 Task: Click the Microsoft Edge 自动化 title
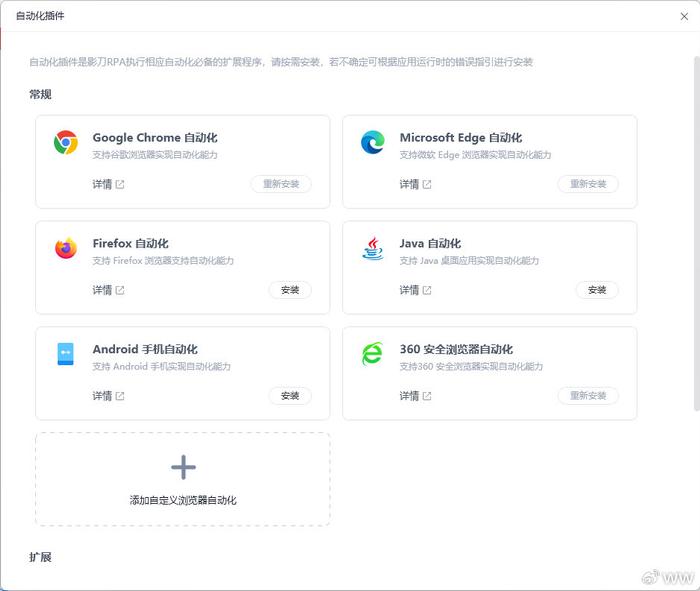coord(461,137)
